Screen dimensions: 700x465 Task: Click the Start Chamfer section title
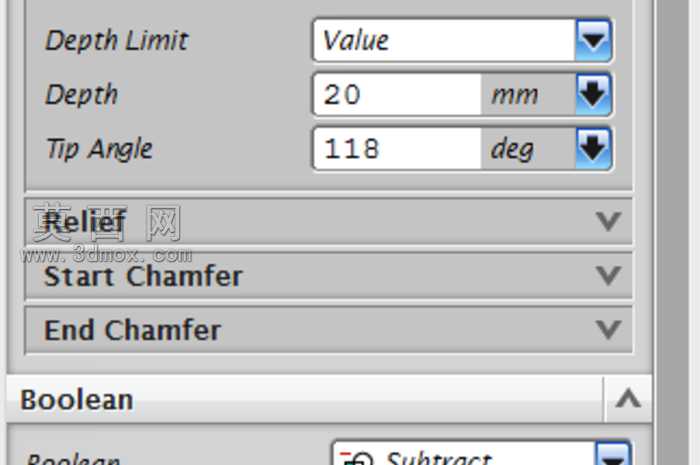tap(143, 276)
